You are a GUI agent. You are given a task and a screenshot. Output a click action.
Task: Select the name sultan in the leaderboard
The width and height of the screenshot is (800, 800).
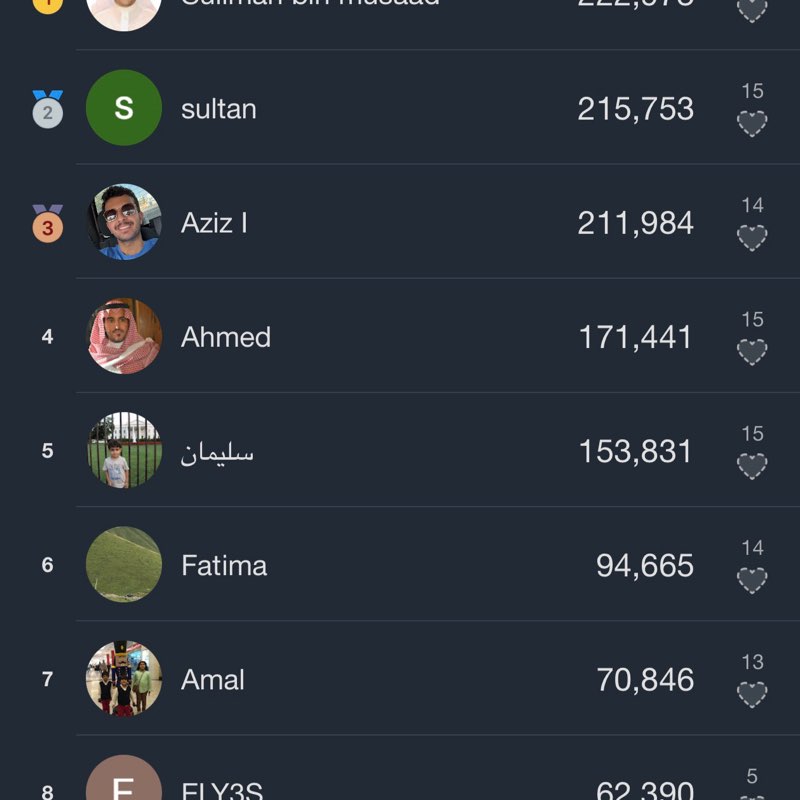219,109
